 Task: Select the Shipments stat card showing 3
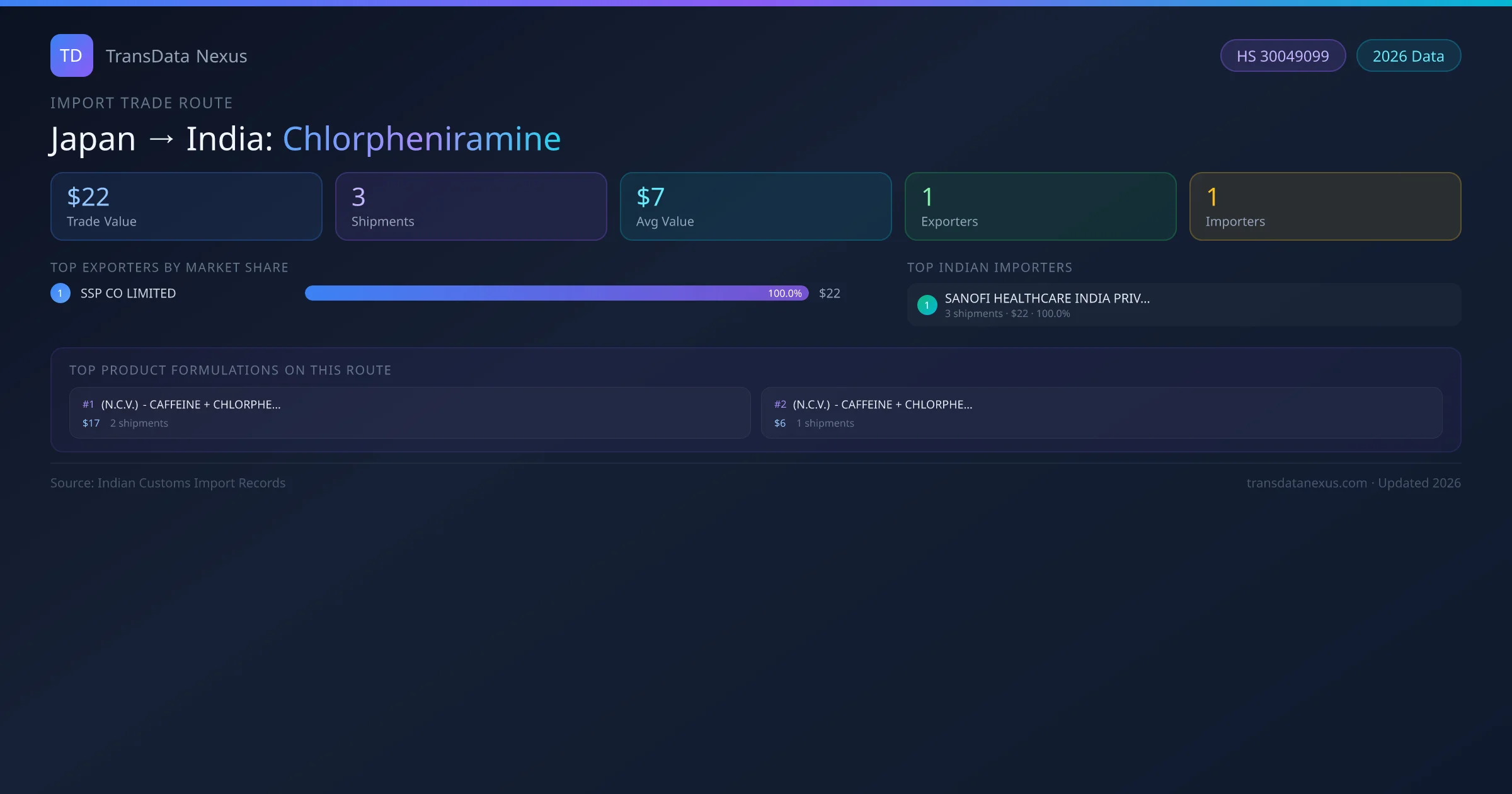pos(471,206)
